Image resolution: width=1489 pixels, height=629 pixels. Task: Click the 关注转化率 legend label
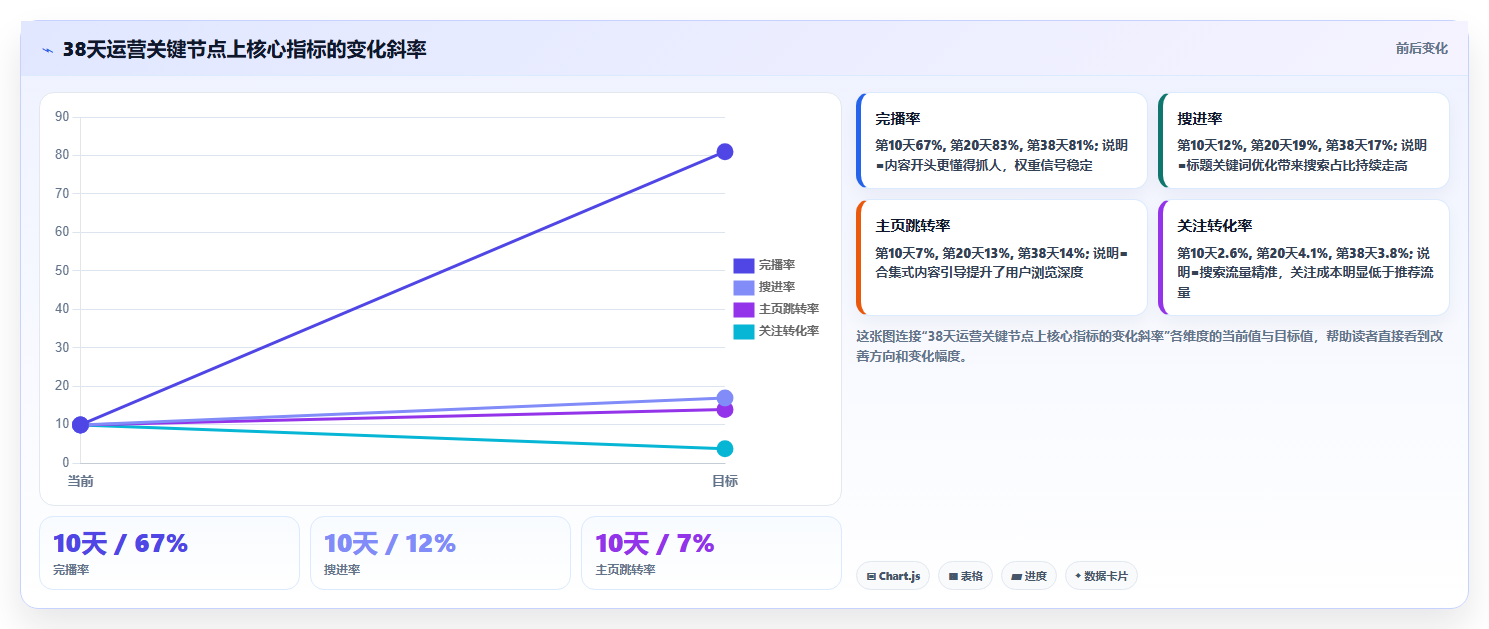(789, 331)
